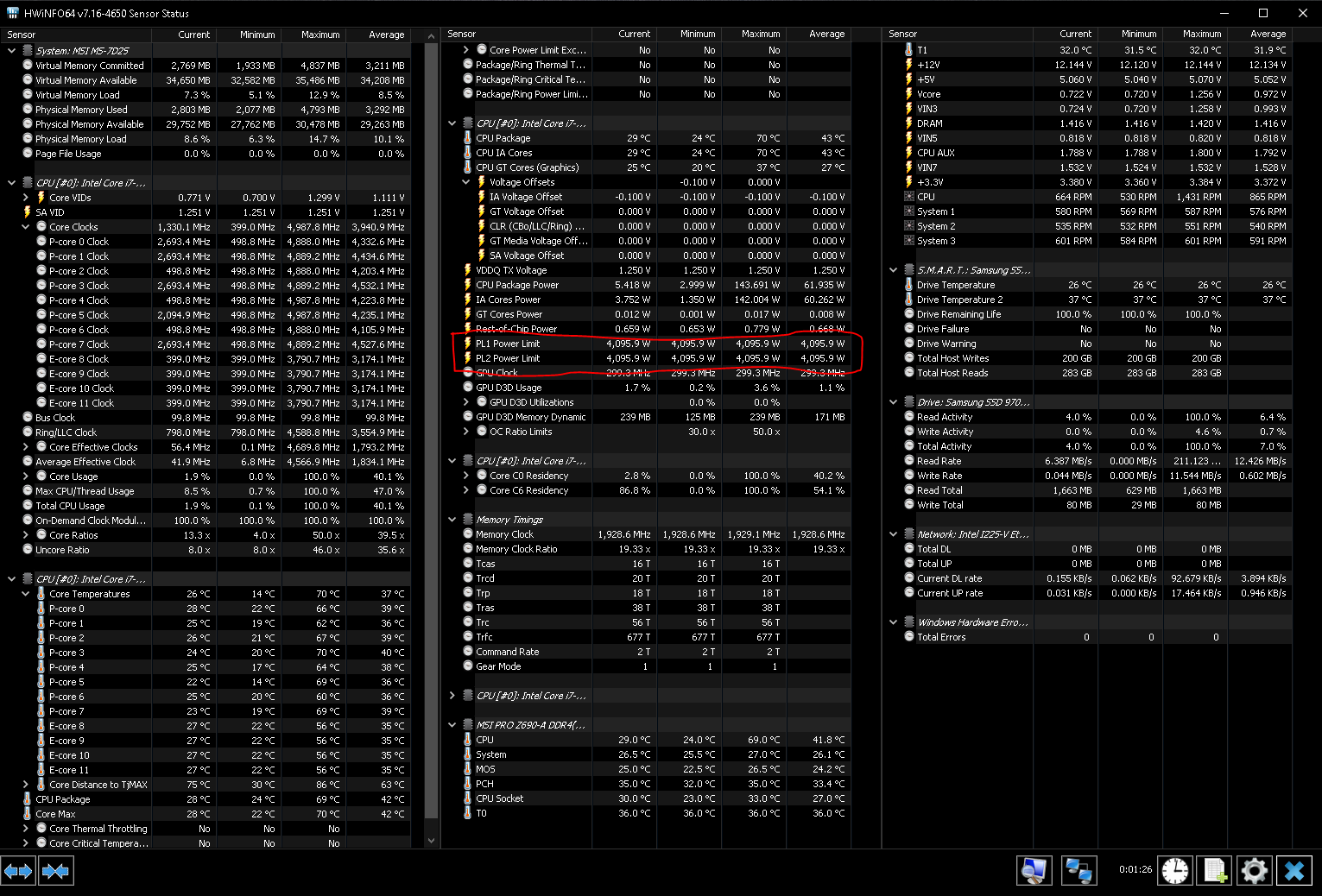Image resolution: width=1322 pixels, height=896 pixels.
Task: Click the thermometer icon next to Drive Temperature 2
Action: click(x=908, y=300)
